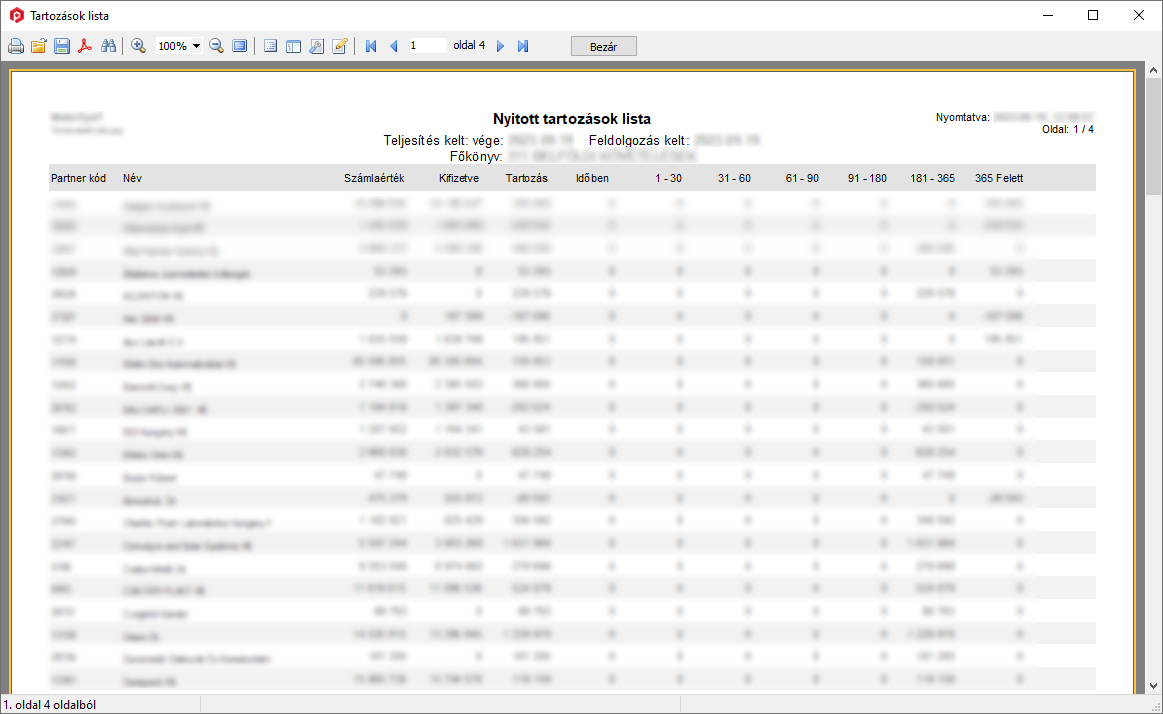Zoom in with the magnifier plus icon
1163x714 pixels.
click(x=138, y=46)
